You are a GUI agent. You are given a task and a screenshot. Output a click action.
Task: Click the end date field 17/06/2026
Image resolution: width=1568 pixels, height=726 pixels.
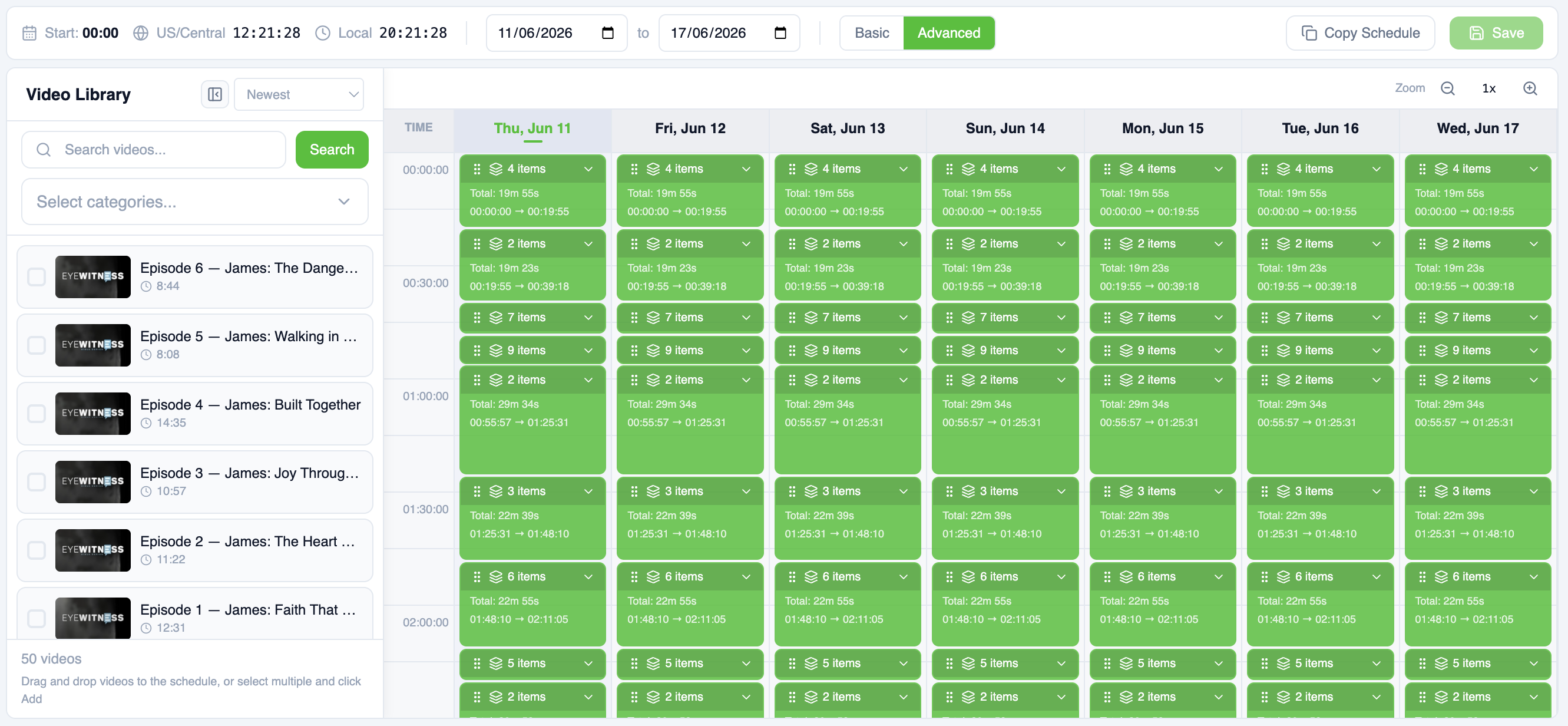(x=729, y=33)
